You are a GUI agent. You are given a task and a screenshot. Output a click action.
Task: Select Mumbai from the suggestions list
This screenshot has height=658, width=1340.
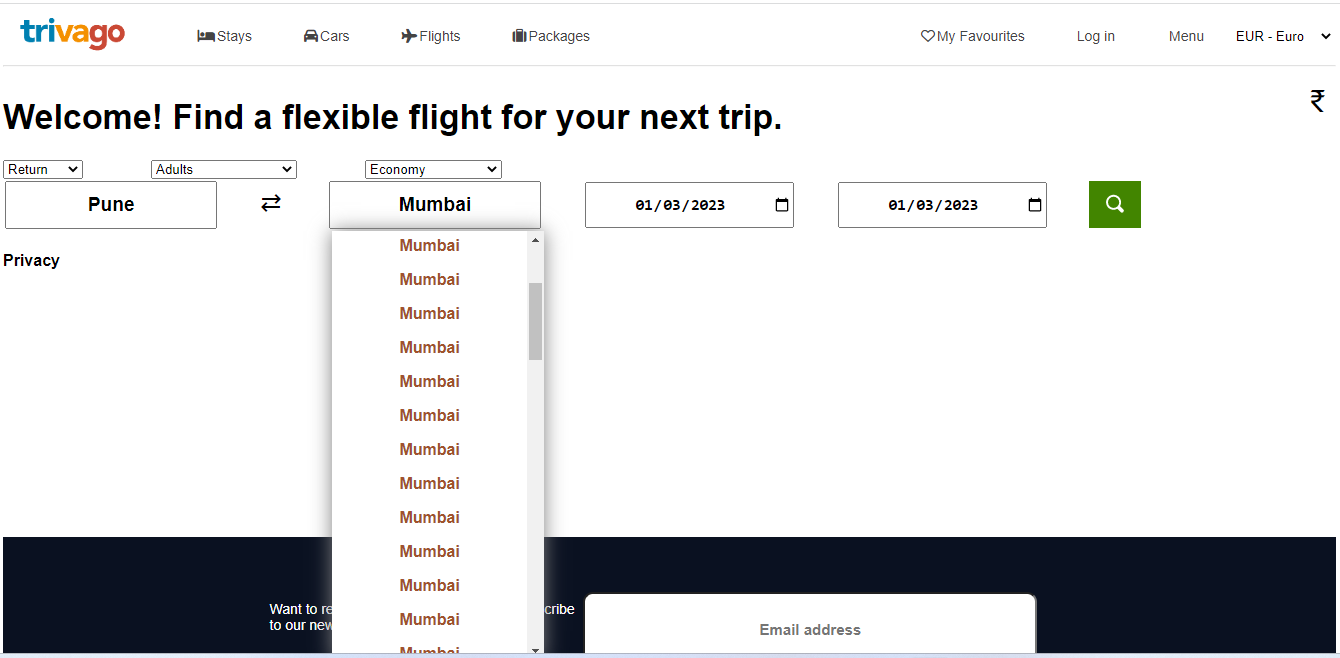[x=429, y=245]
